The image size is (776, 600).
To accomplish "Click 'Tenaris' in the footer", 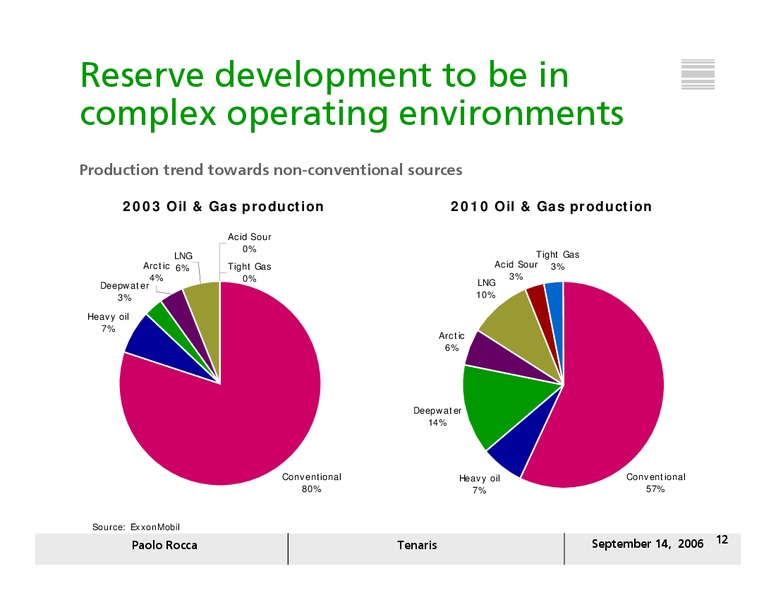I will tap(417, 546).
